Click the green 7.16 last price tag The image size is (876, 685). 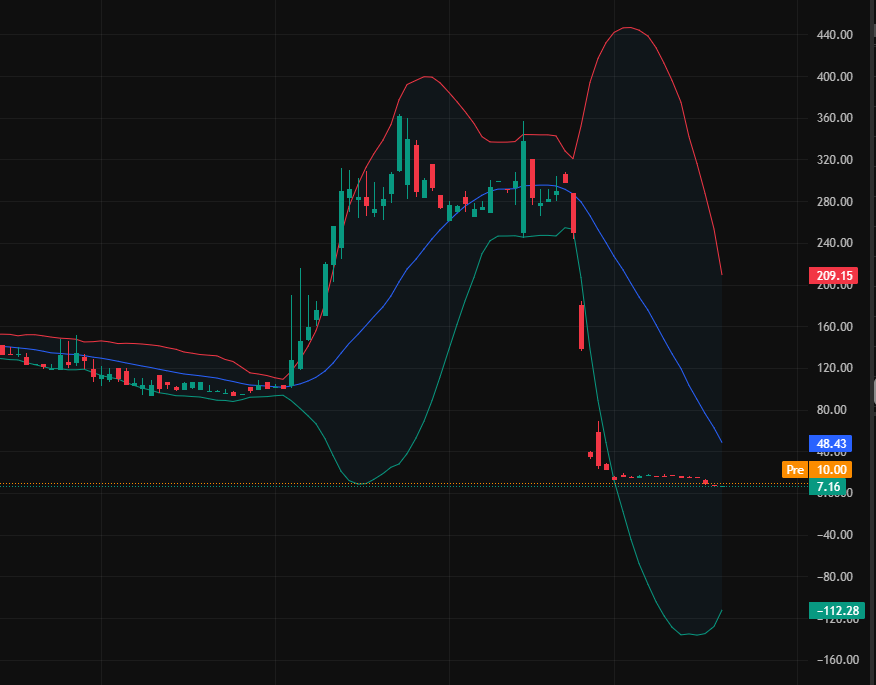827,487
